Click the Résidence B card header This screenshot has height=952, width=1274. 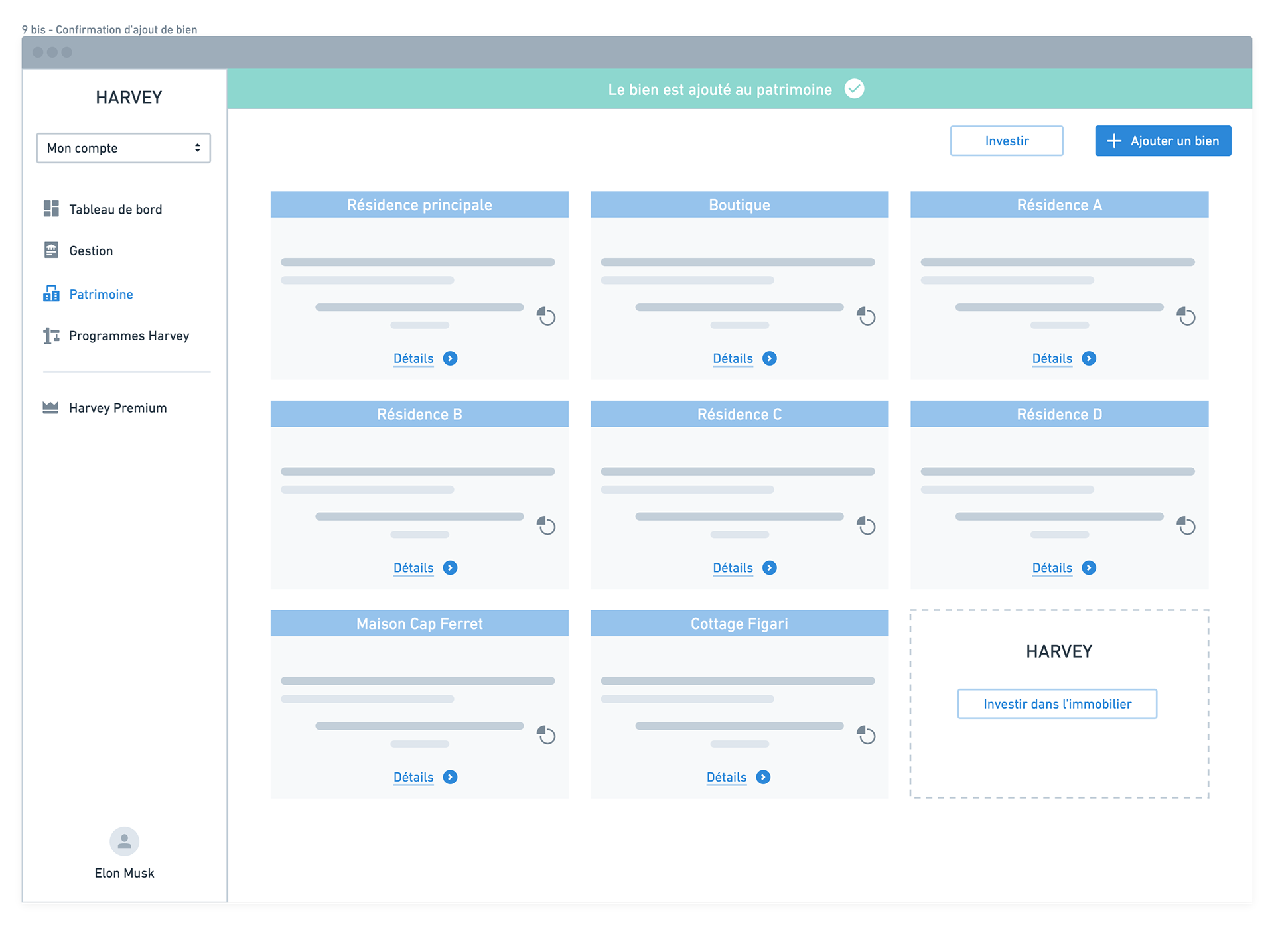(419, 414)
